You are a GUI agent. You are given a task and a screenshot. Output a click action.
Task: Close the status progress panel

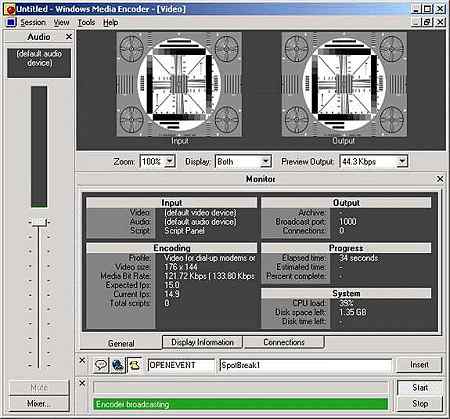[82, 383]
